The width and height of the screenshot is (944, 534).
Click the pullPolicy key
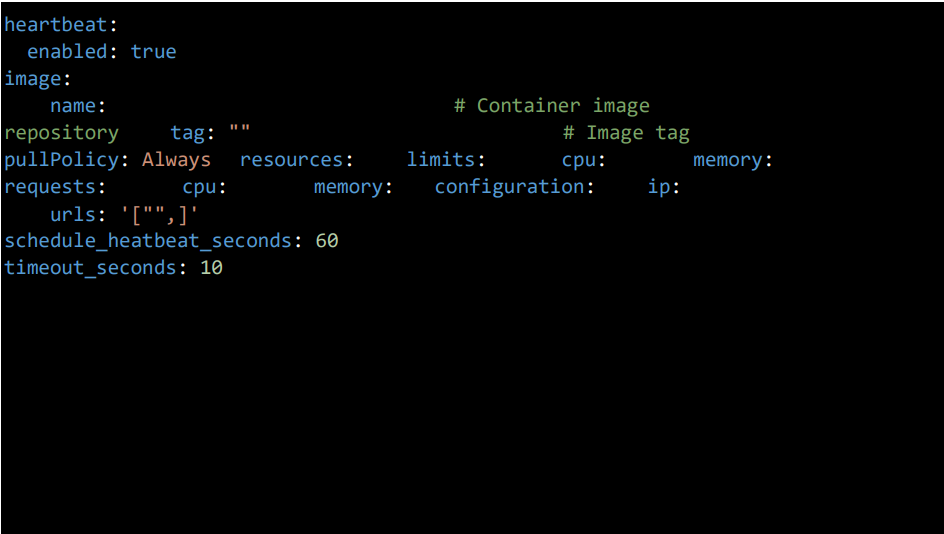[61, 160]
